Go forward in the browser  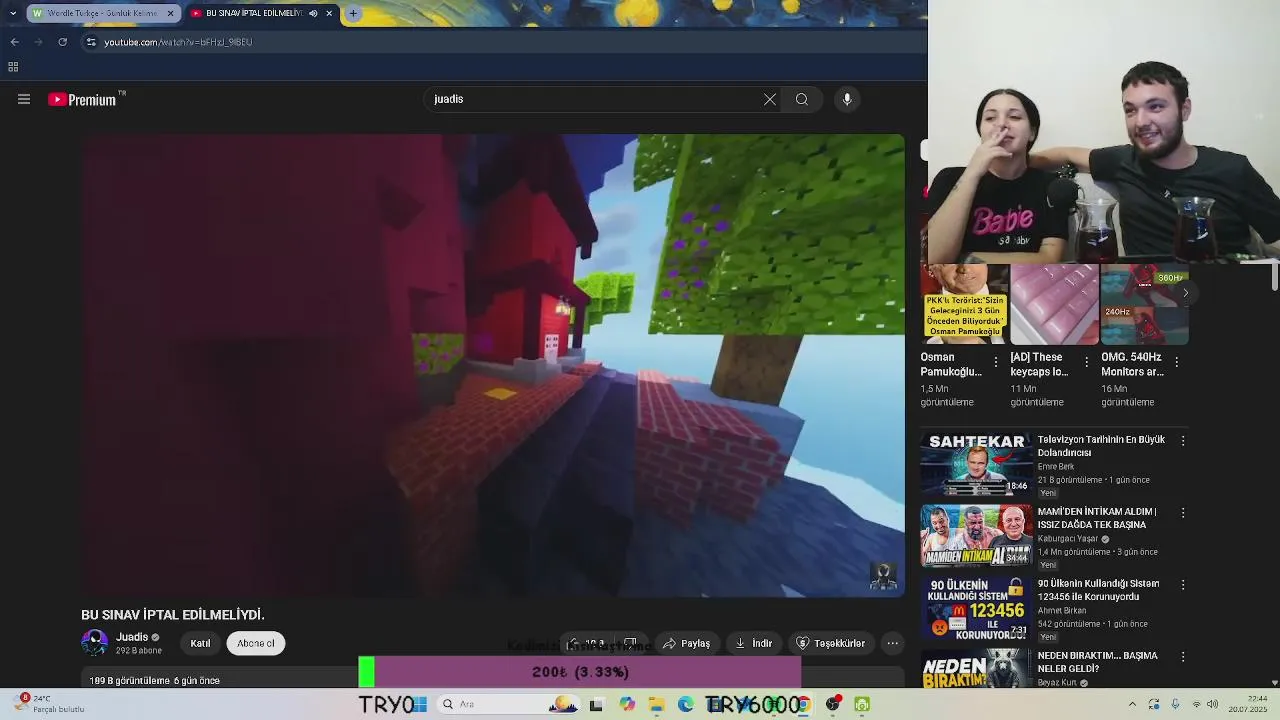(x=38, y=42)
